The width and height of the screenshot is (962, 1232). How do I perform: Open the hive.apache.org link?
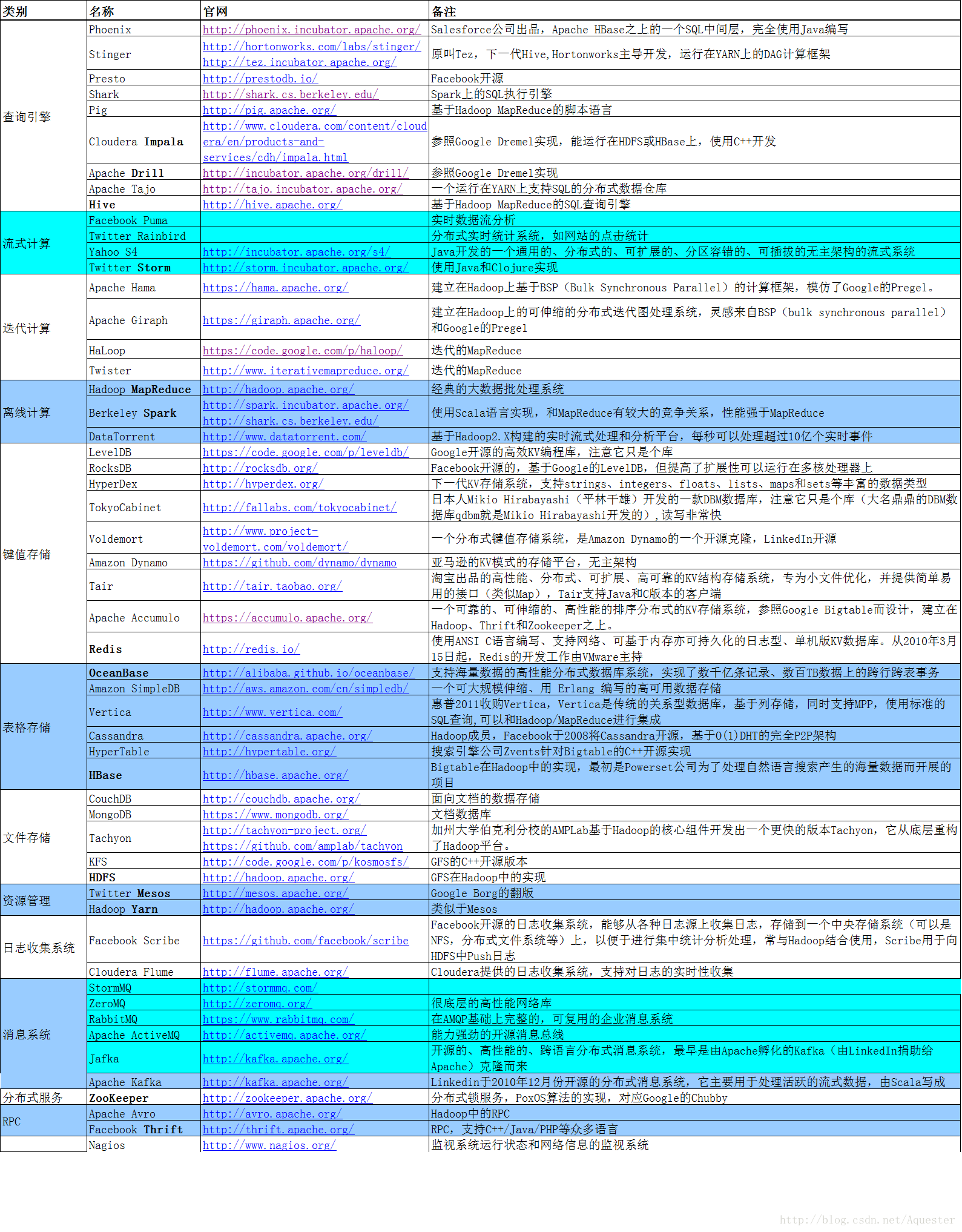click(x=272, y=205)
